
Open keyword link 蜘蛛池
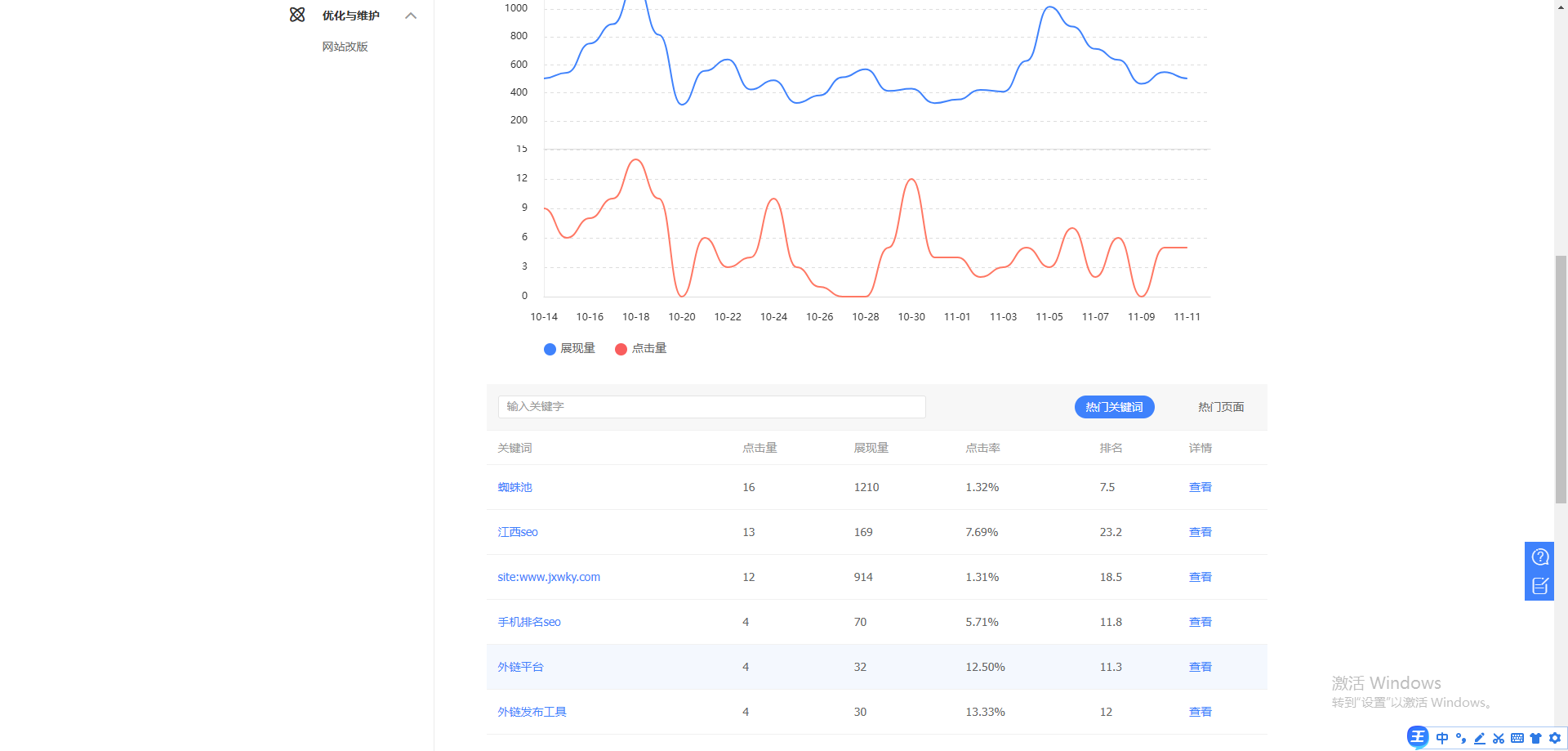coord(514,487)
